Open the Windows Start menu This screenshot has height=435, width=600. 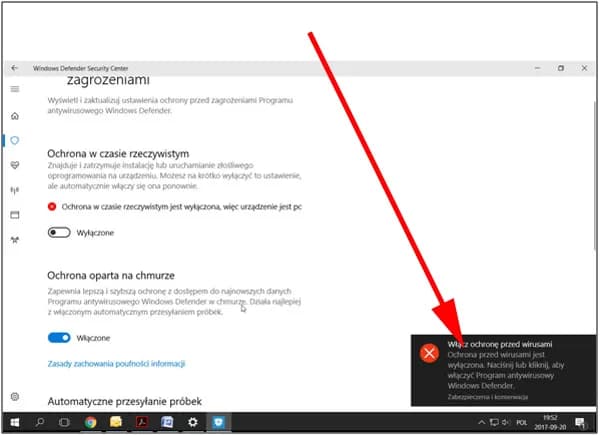14,422
